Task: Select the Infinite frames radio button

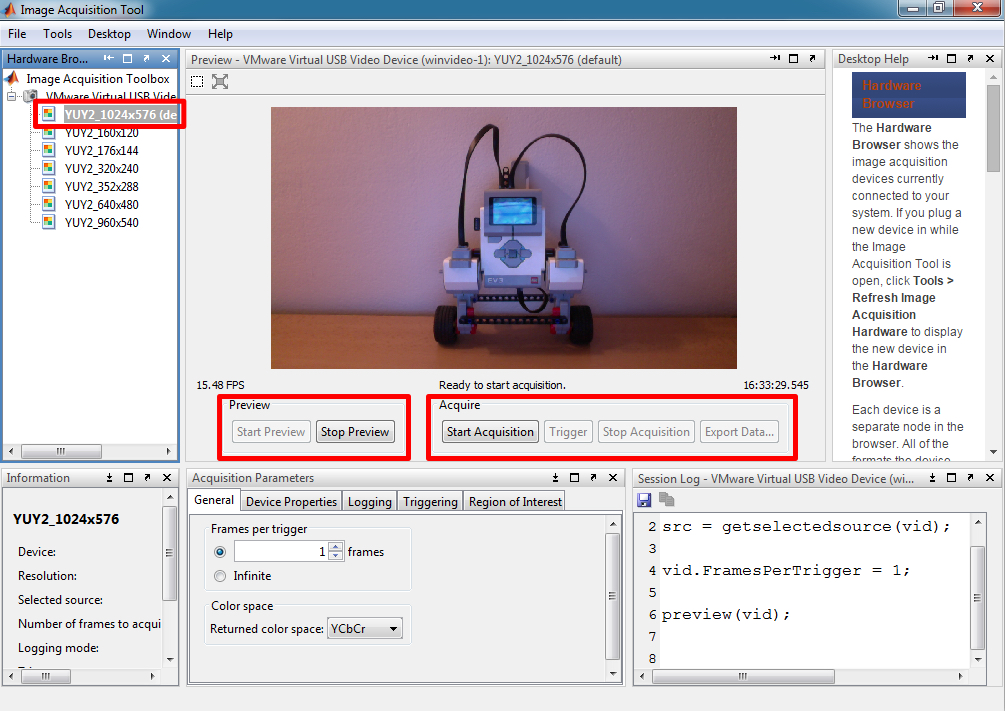Action: (x=220, y=576)
